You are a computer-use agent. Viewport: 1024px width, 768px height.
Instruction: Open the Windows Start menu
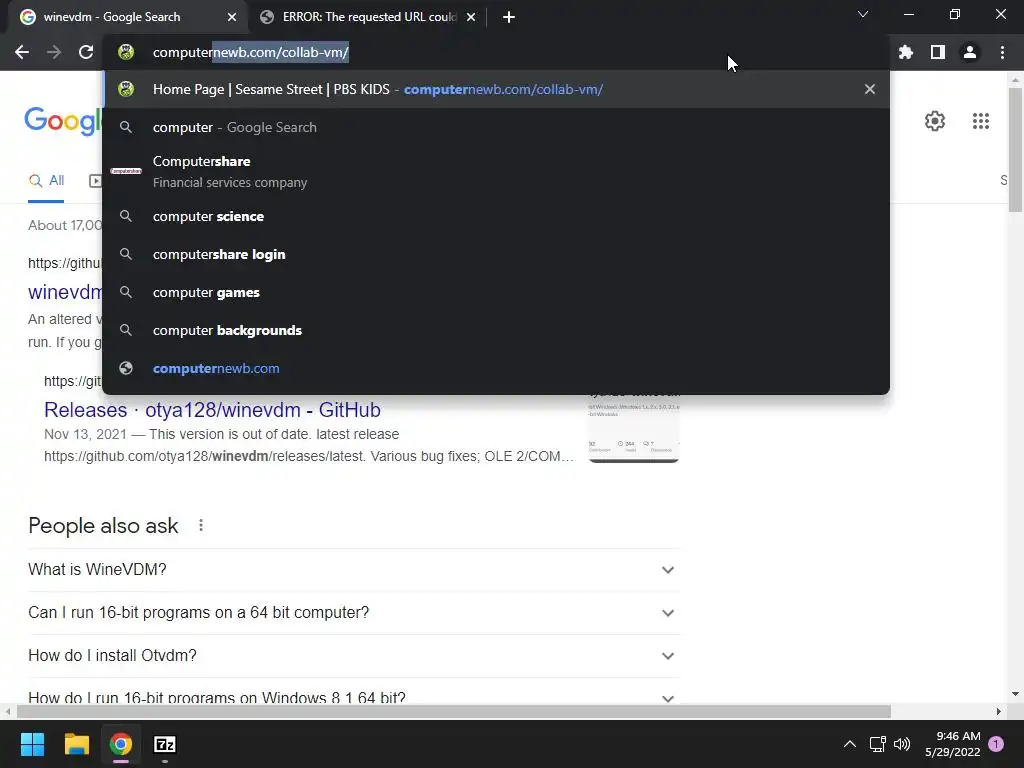(32, 744)
